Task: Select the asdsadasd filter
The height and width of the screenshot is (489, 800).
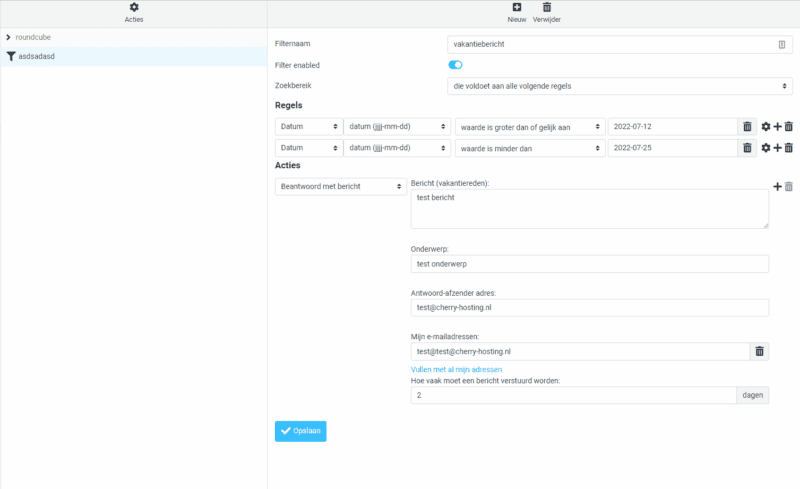Action: pyautogui.click(x=36, y=56)
